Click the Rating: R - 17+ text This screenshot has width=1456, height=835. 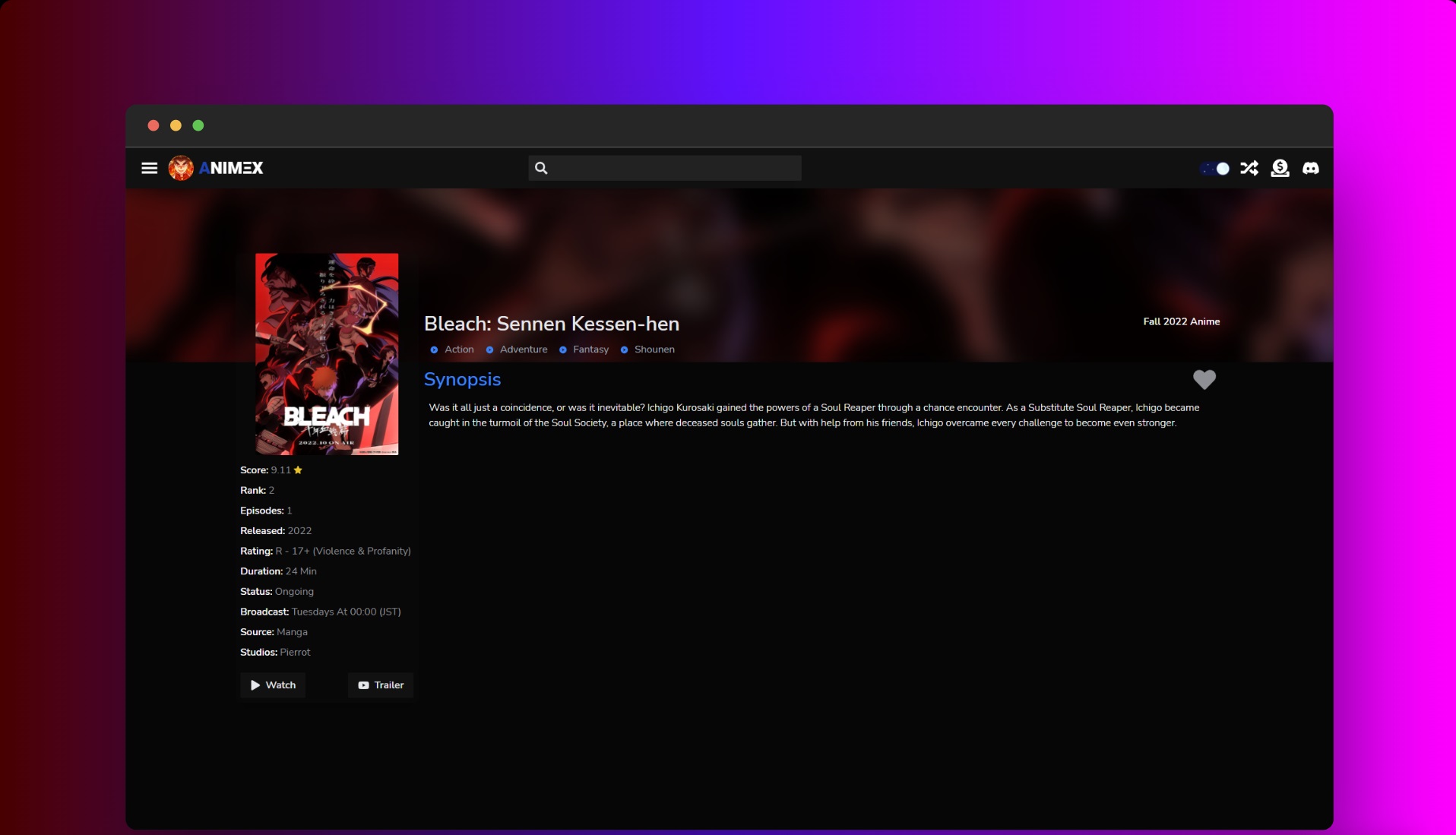(325, 551)
